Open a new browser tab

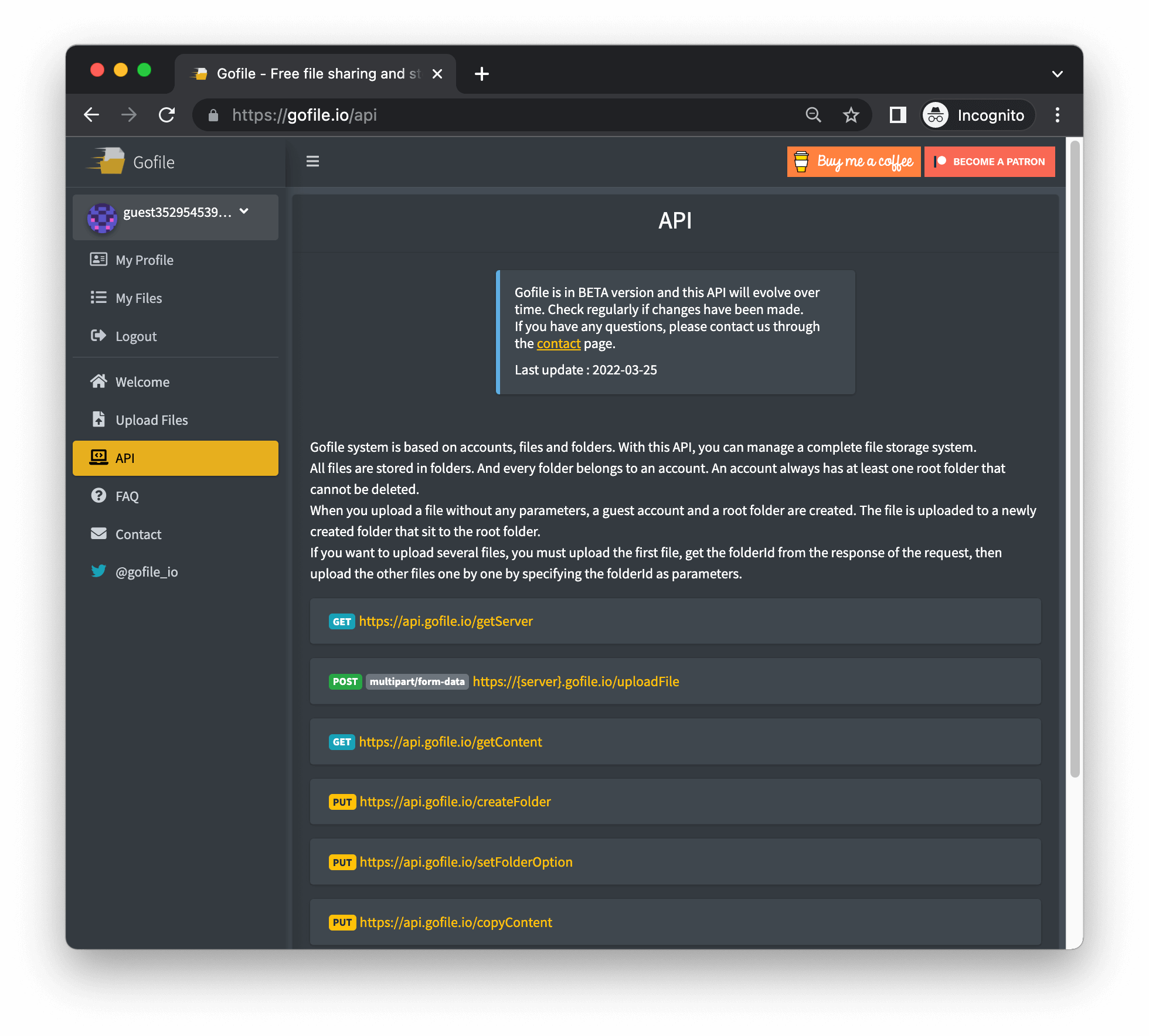pos(482,74)
